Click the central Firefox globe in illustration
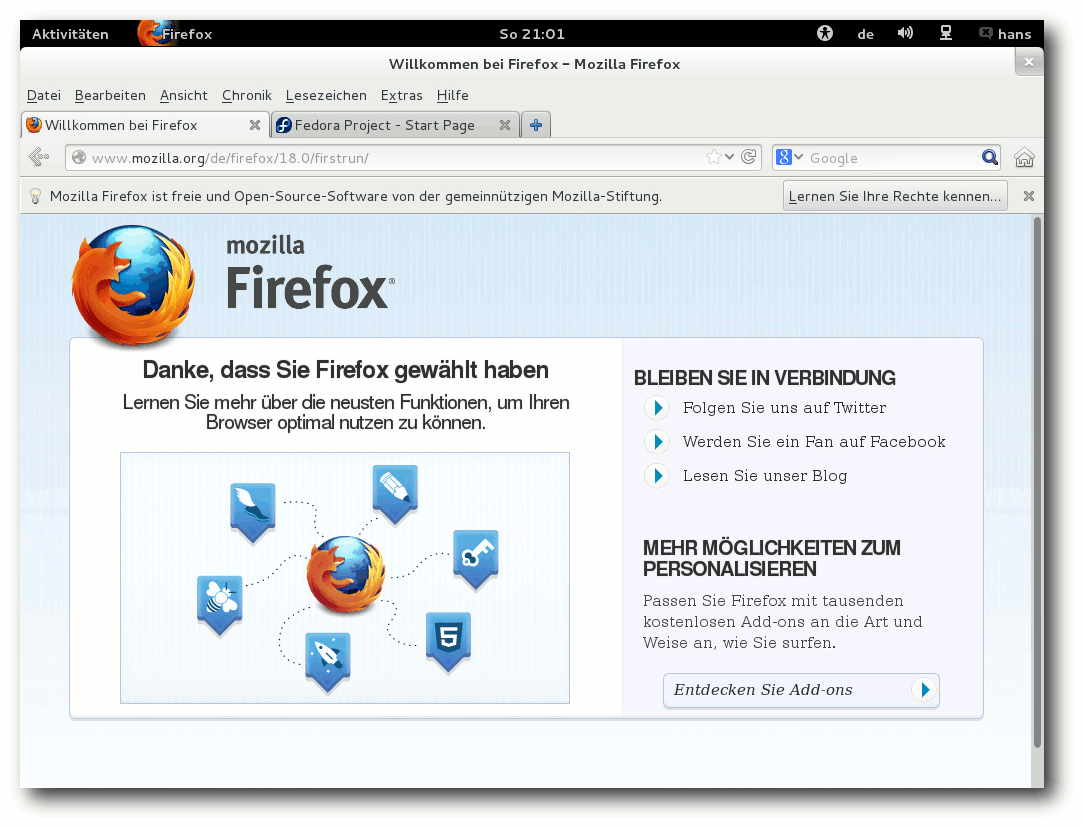This screenshot has width=1084, height=828. pos(346,575)
